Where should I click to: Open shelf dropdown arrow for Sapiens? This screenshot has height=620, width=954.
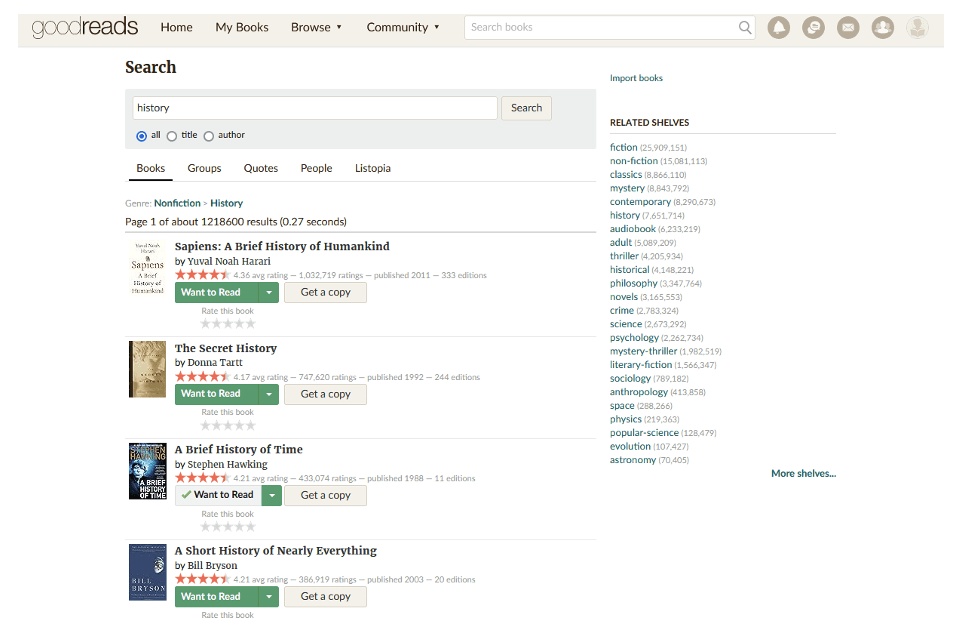click(x=268, y=293)
